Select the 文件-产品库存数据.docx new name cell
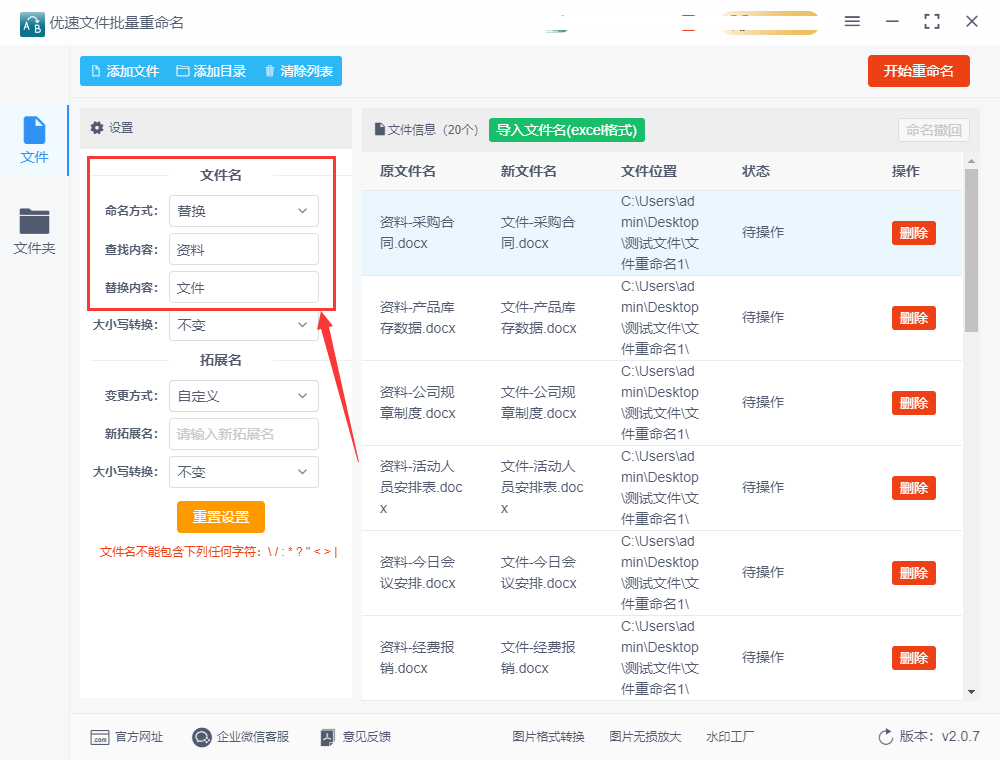 coord(538,318)
